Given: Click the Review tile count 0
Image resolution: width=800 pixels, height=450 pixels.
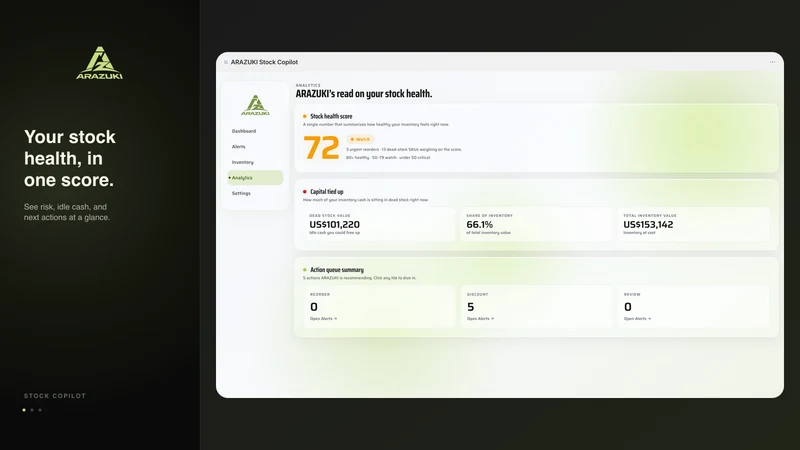Looking at the screenshot, I should tap(628, 307).
